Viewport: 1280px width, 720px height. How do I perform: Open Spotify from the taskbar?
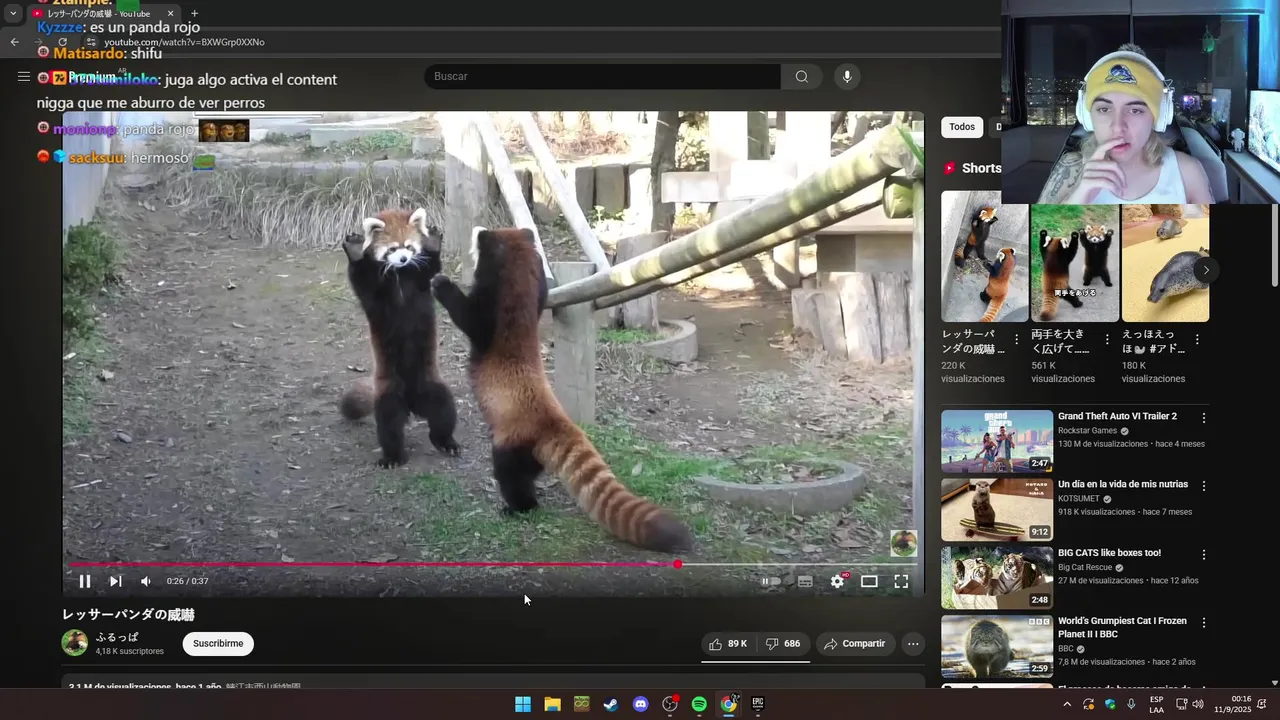699,704
